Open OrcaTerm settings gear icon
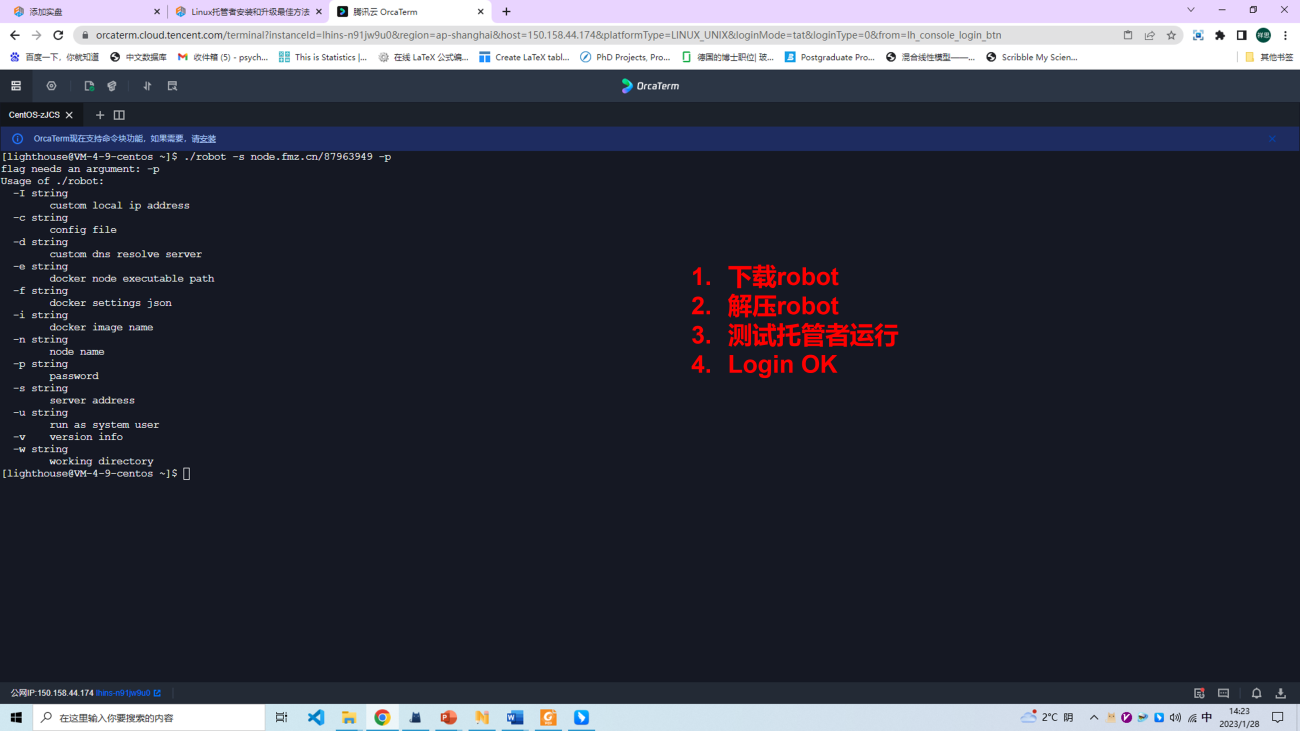This screenshot has height=731, width=1300. [51, 86]
